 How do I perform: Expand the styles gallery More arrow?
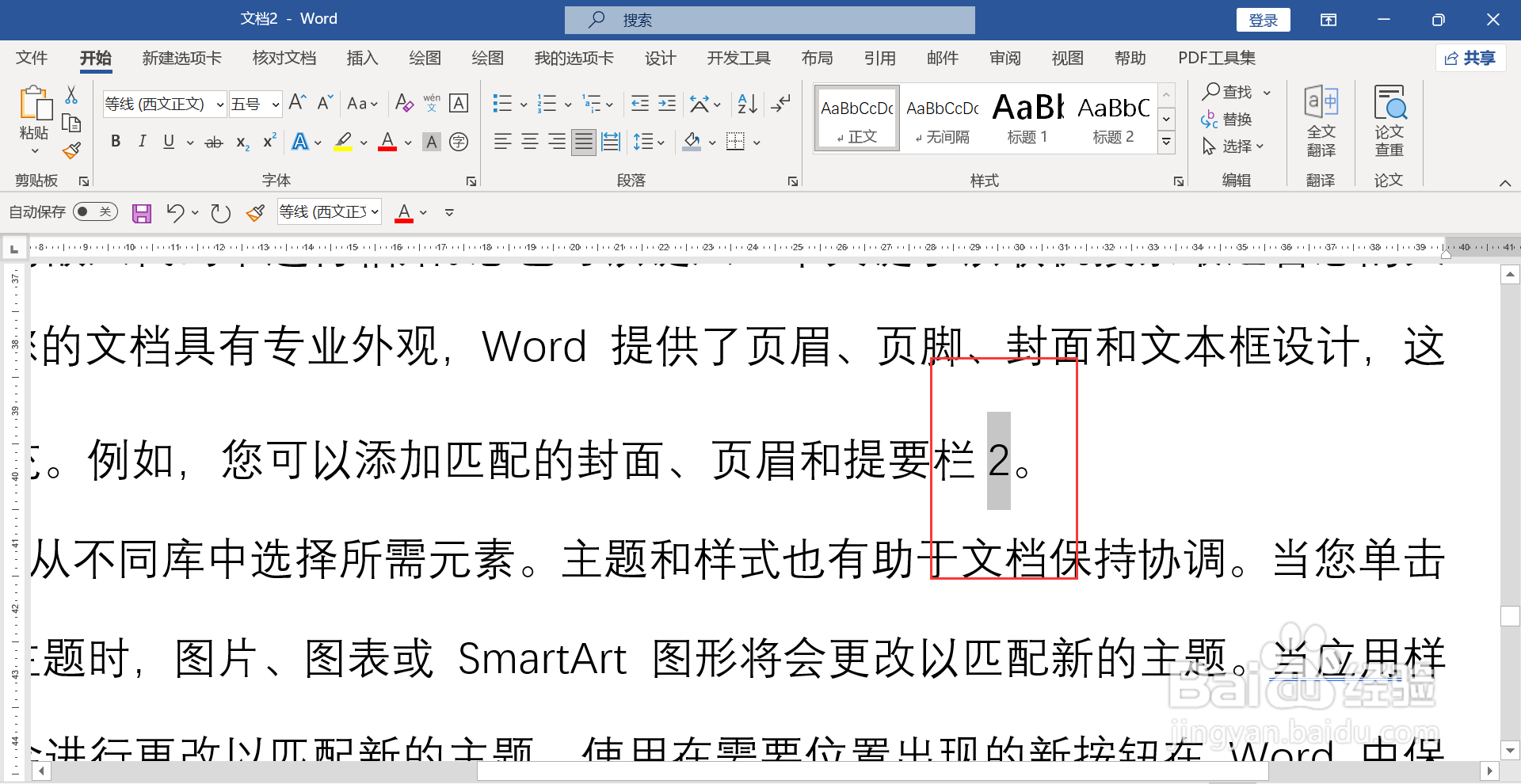point(1166,143)
